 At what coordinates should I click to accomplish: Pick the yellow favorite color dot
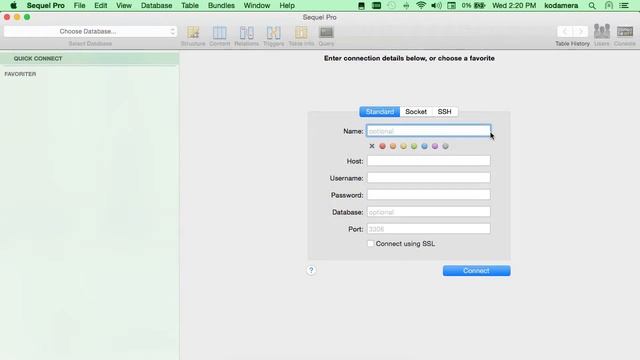coord(403,146)
